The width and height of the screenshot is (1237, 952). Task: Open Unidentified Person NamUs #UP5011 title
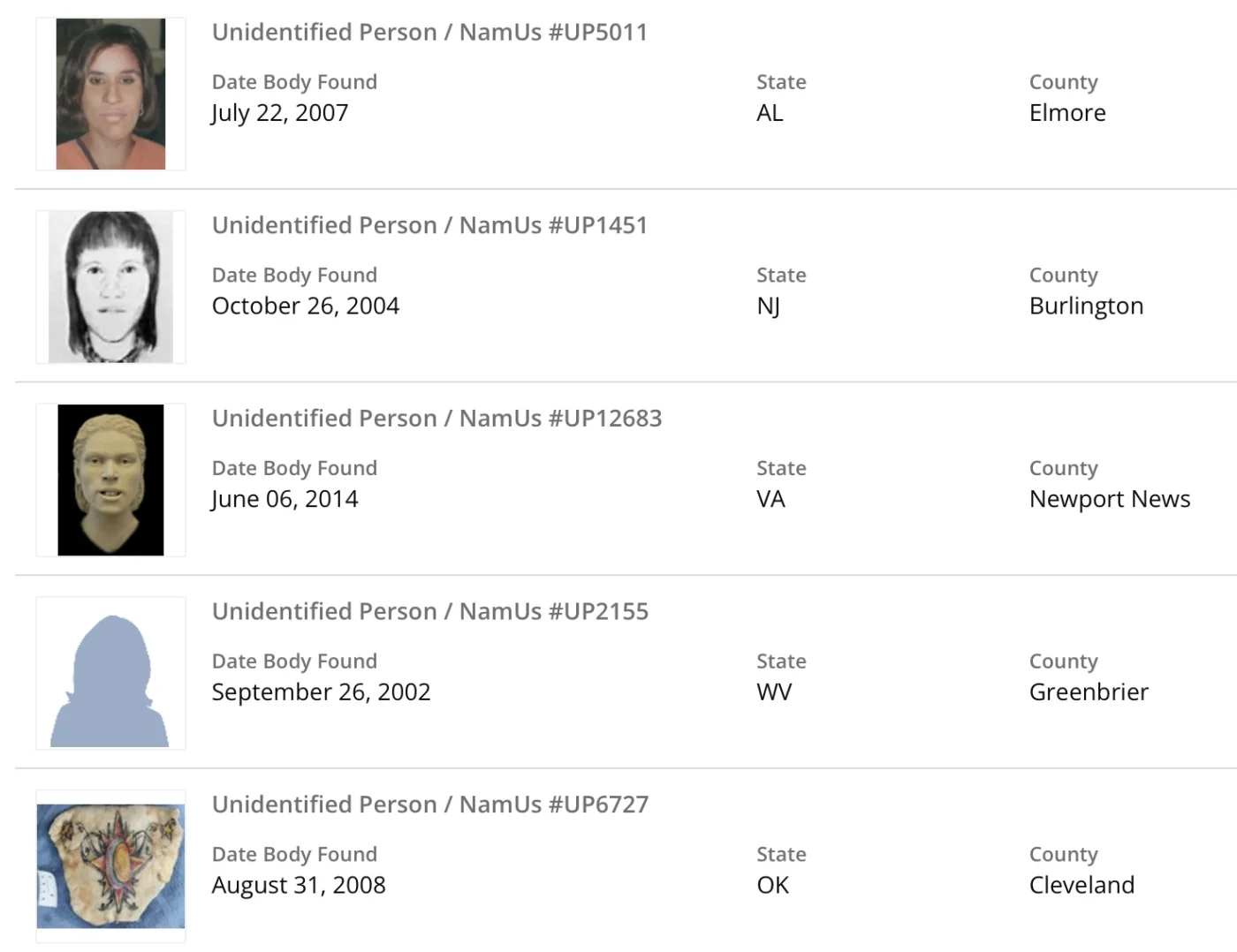tap(429, 32)
